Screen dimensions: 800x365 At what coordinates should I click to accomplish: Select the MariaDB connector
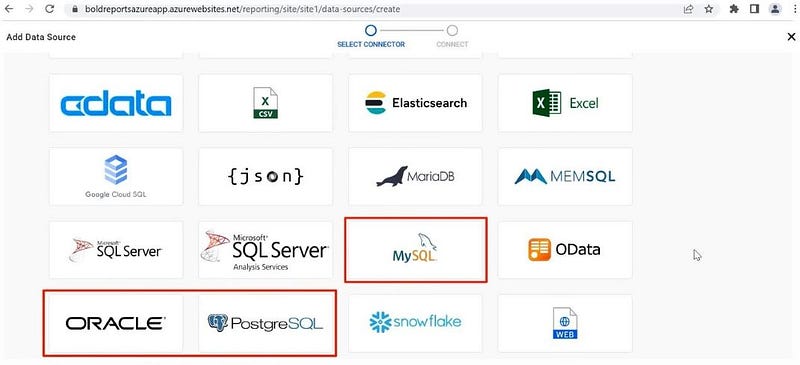(x=415, y=177)
